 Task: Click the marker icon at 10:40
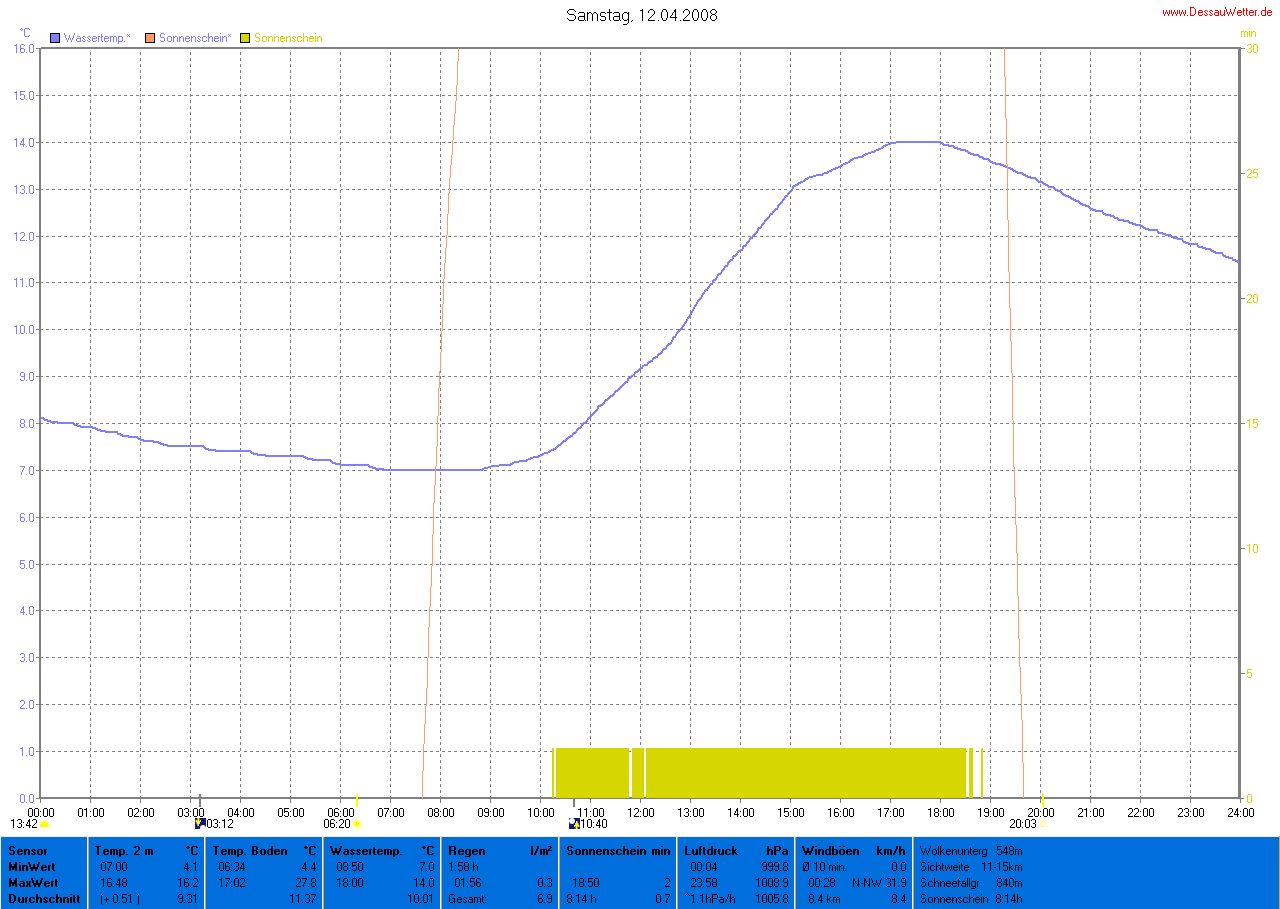(574, 824)
